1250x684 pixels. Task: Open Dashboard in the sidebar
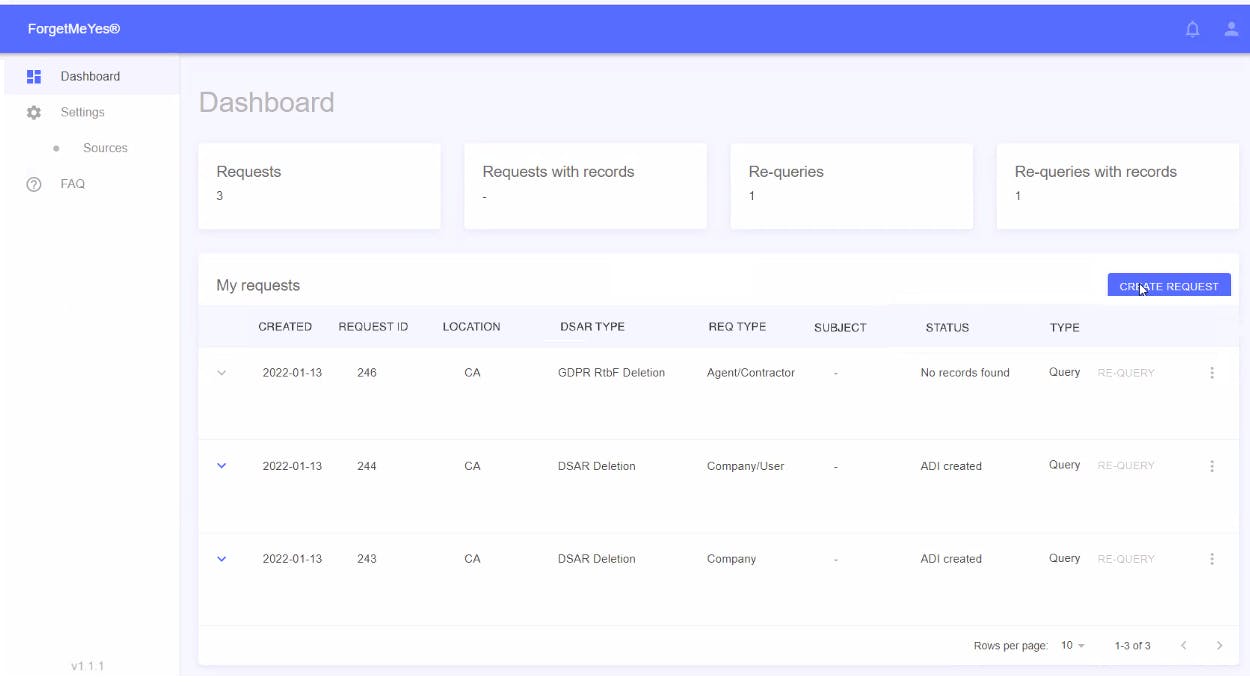(x=90, y=76)
